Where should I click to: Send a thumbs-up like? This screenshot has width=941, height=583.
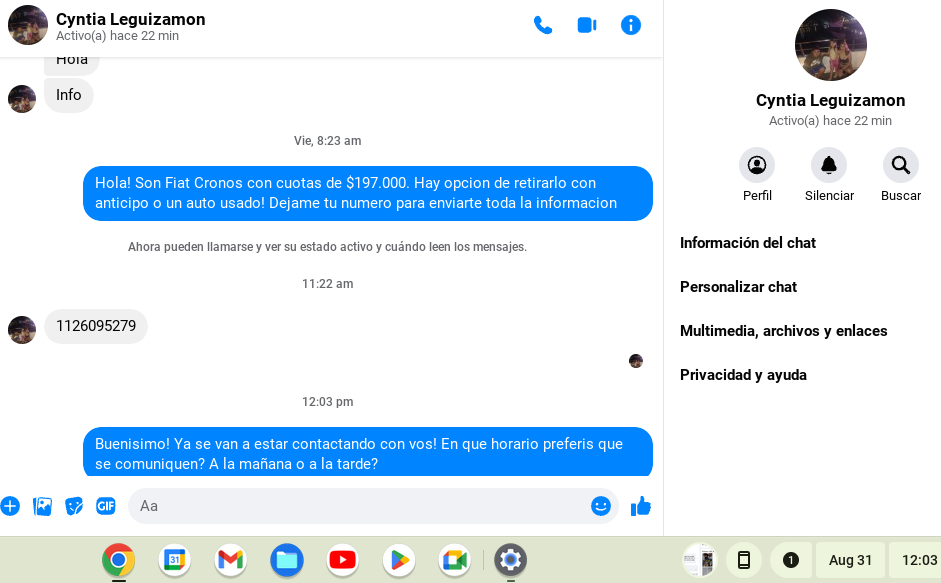pyautogui.click(x=640, y=506)
